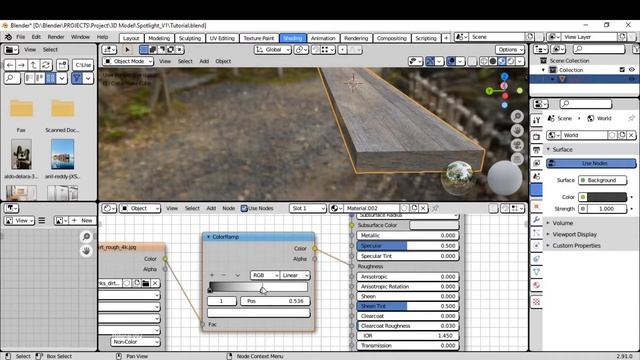Open Slot 1 material slot dropdown
The image size is (640, 360).
coord(308,208)
